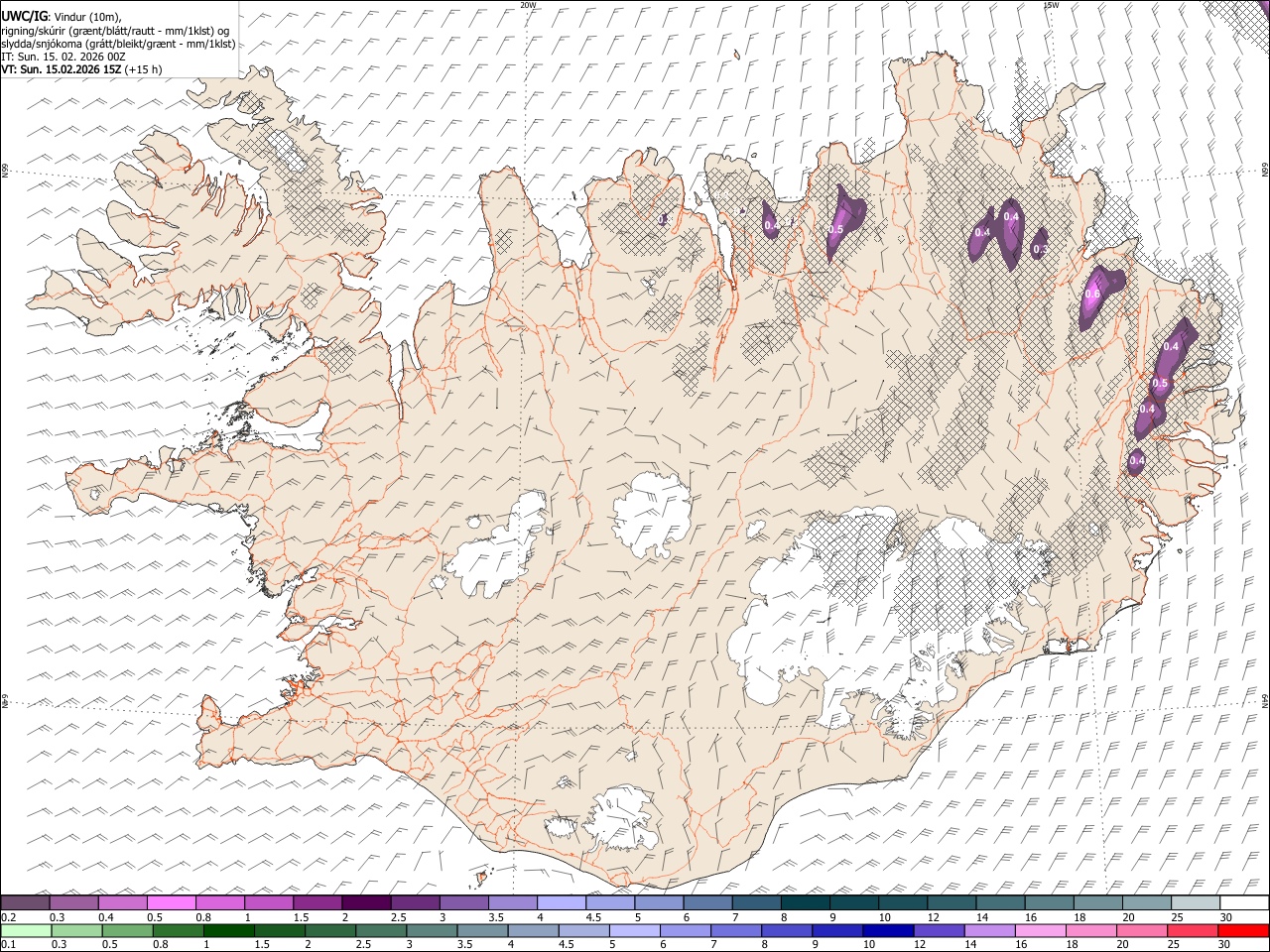
Task: Click the green-row swatch between 1.5 and 2
Action: [x=281, y=930]
